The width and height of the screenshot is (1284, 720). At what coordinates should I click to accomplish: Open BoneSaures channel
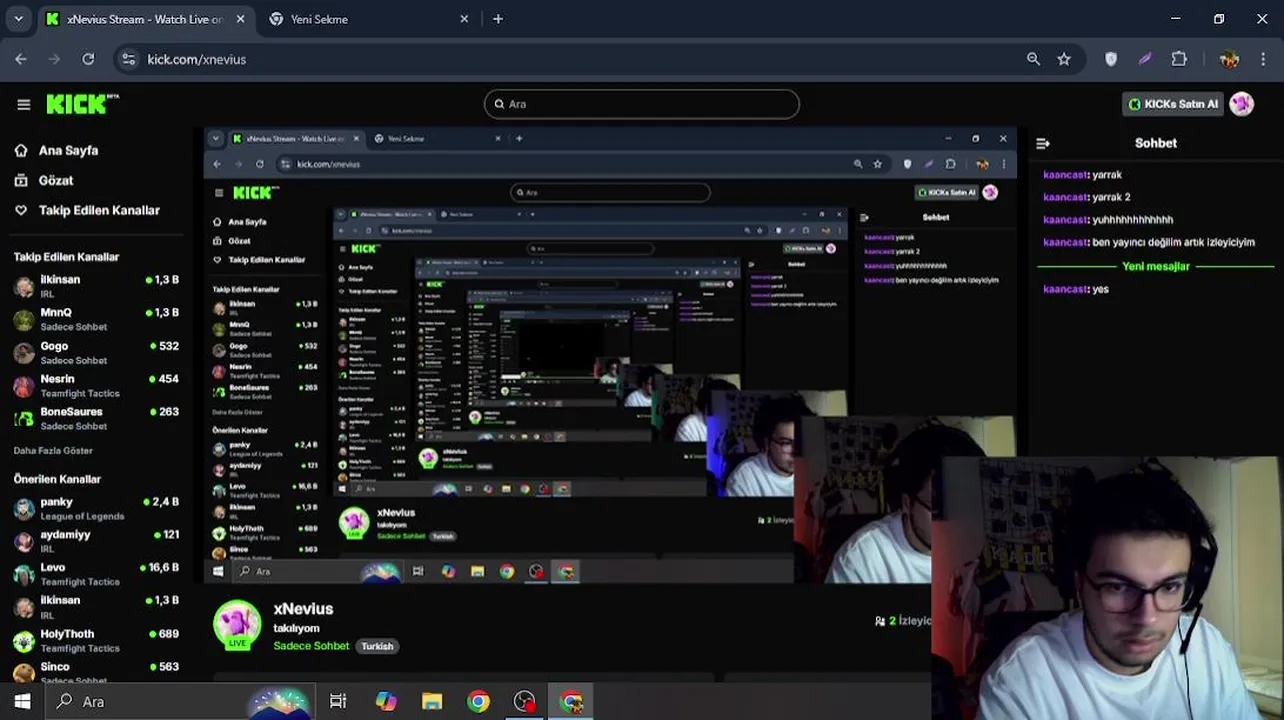click(96, 418)
